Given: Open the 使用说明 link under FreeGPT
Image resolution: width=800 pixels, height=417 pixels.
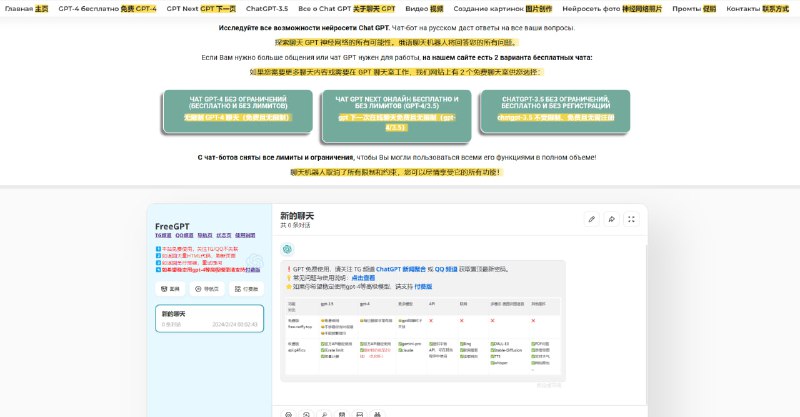Looking at the screenshot, I should click(x=245, y=235).
